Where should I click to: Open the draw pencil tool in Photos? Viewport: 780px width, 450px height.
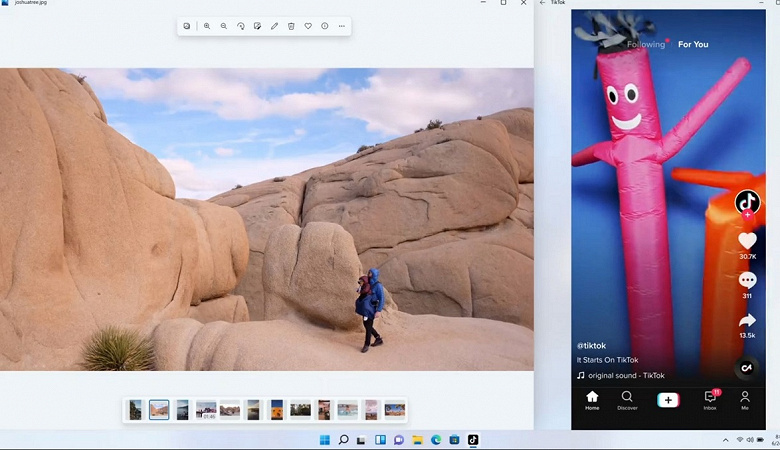coord(274,26)
